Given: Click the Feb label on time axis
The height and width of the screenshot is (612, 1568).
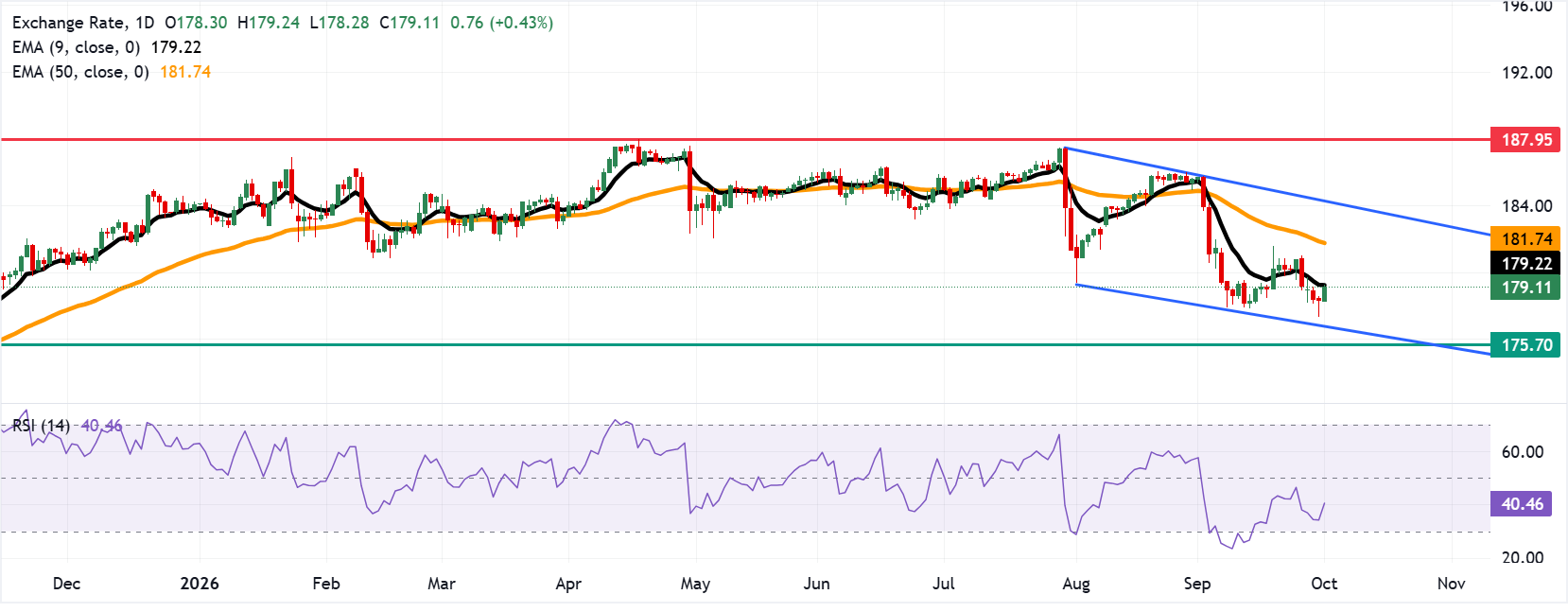Looking at the screenshot, I should (326, 584).
